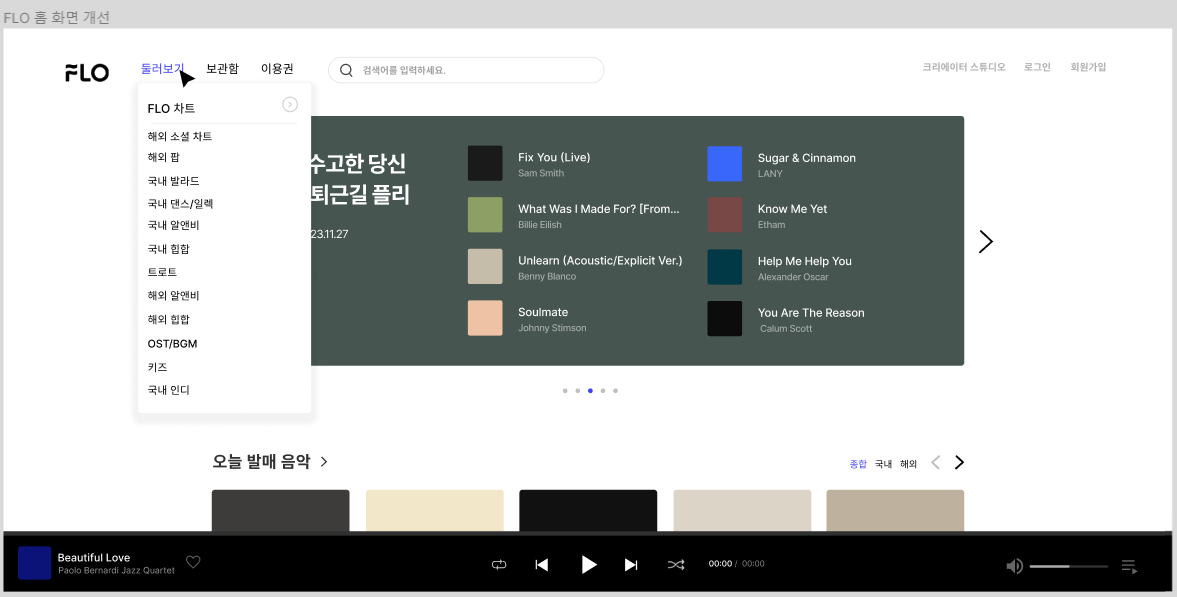The image size is (1177, 597).
Task: Open the FLO 차트 circled arrow
Action: pyautogui.click(x=290, y=104)
